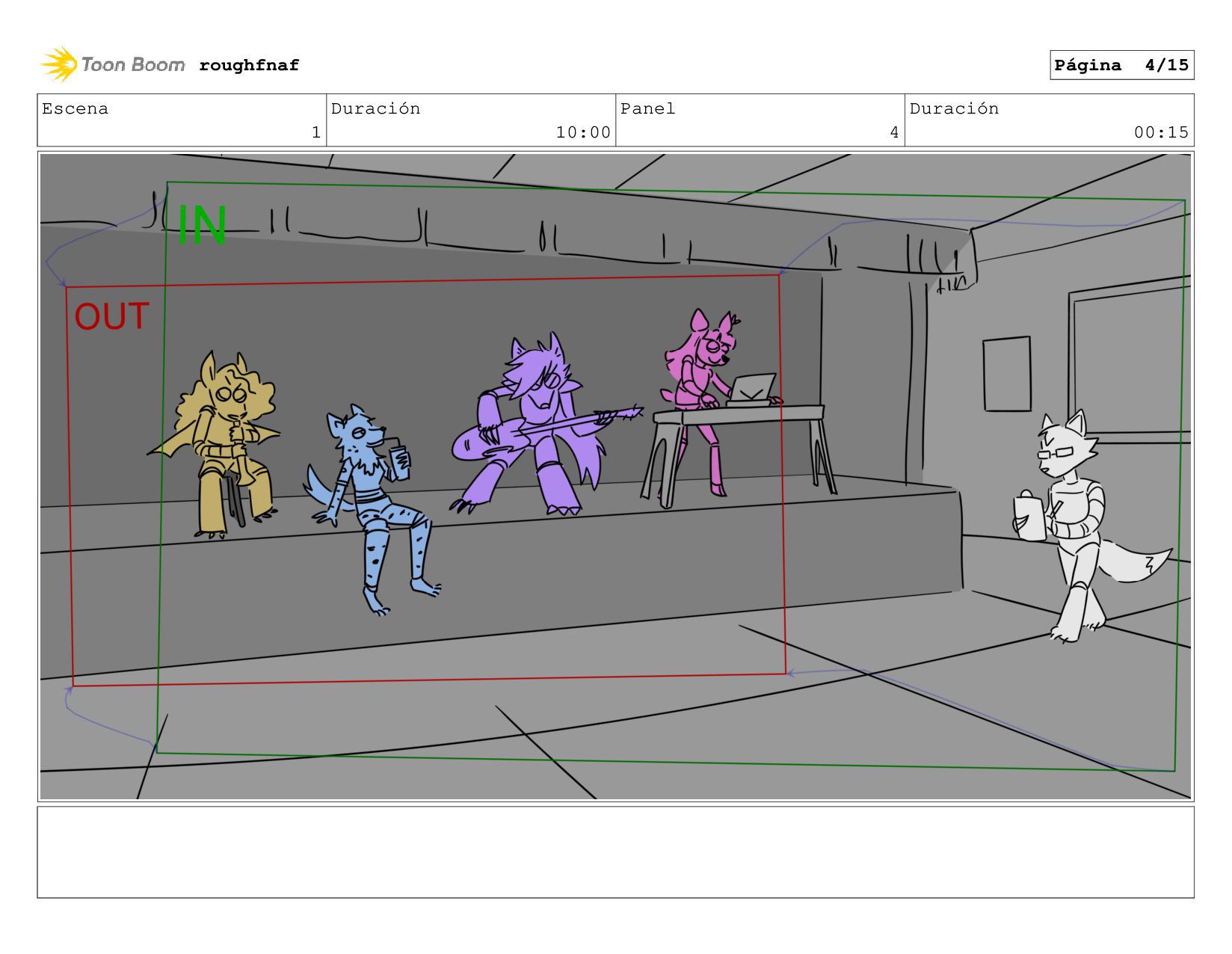Click the panel number value "4"

[x=894, y=132]
